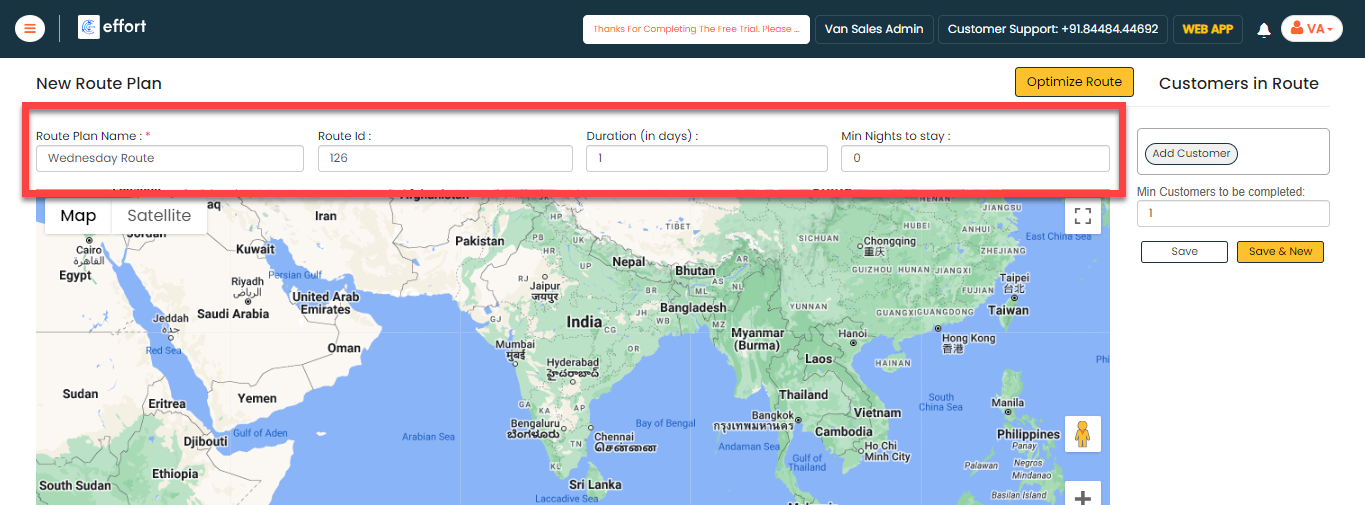This screenshot has height=505, width=1365.
Task: Open the notifications bell
Action: (1264, 30)
